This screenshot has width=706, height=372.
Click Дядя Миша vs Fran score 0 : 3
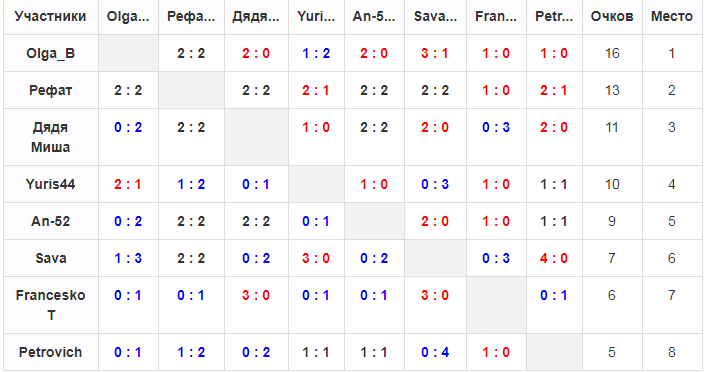click(496, 127)
